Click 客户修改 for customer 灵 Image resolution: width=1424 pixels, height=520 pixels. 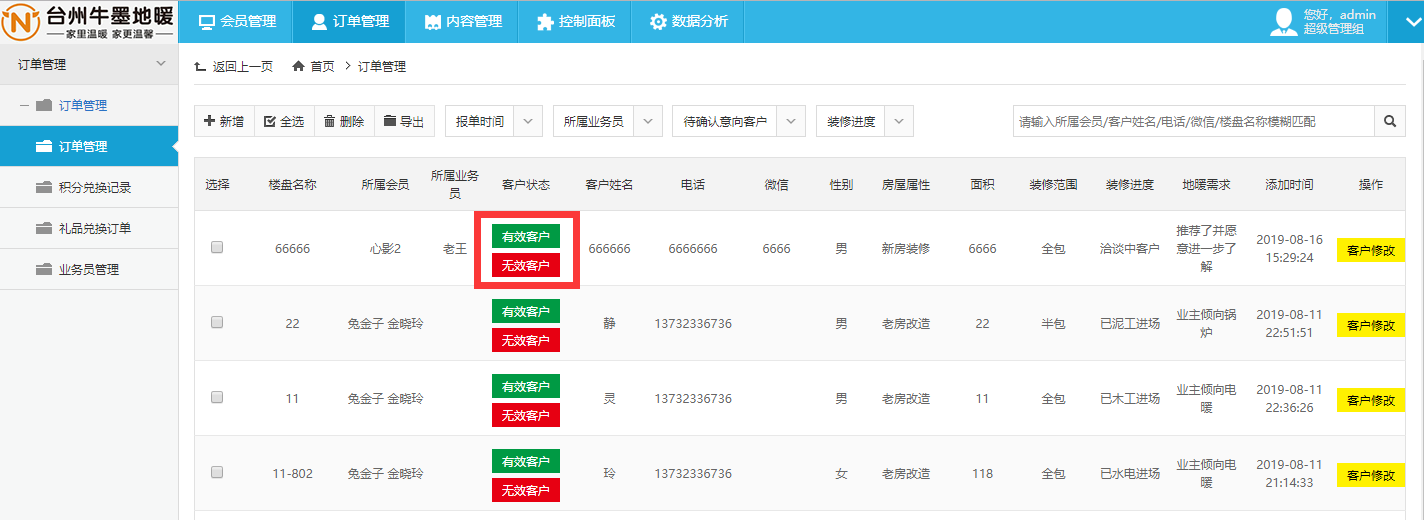pos(1371,400)
